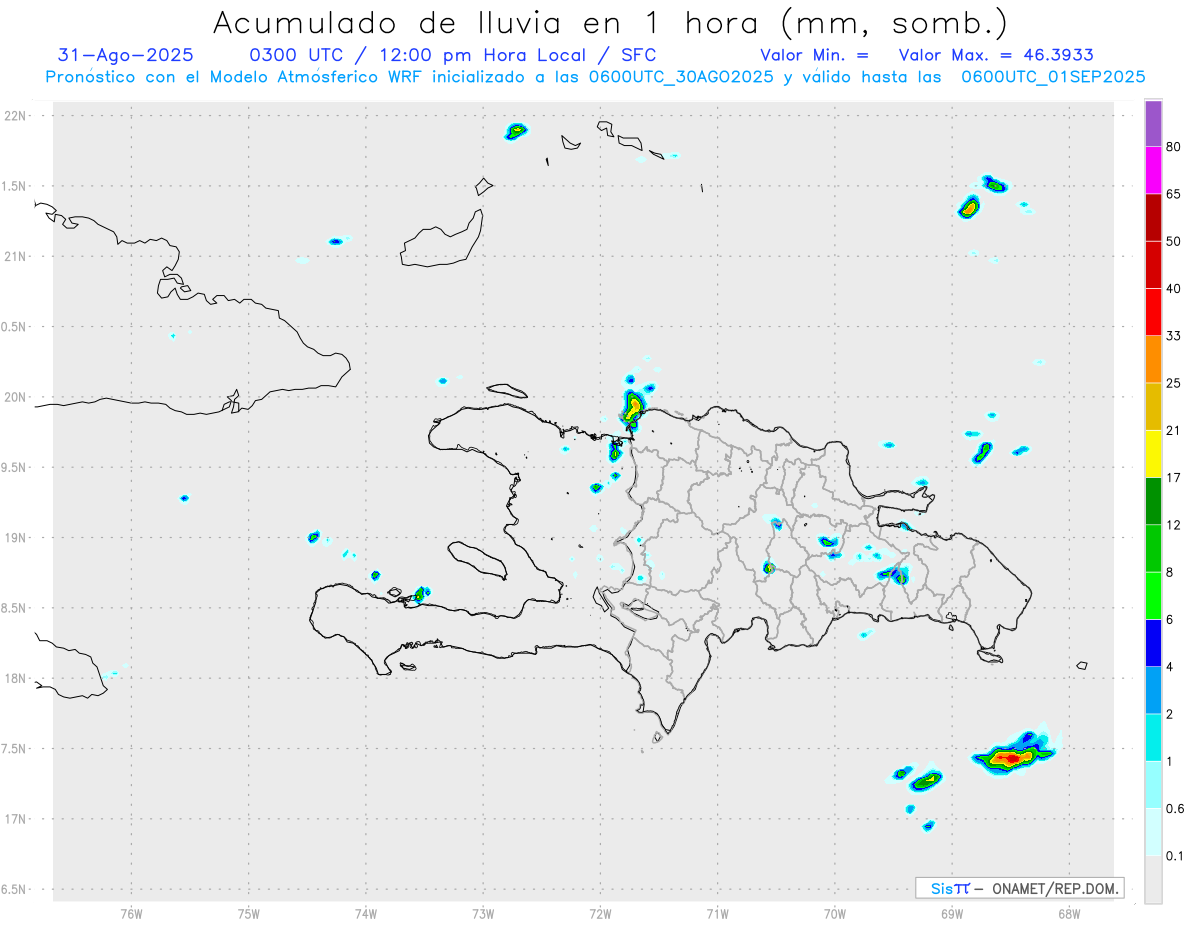Select the latitude label '21N'

[16, 257]
